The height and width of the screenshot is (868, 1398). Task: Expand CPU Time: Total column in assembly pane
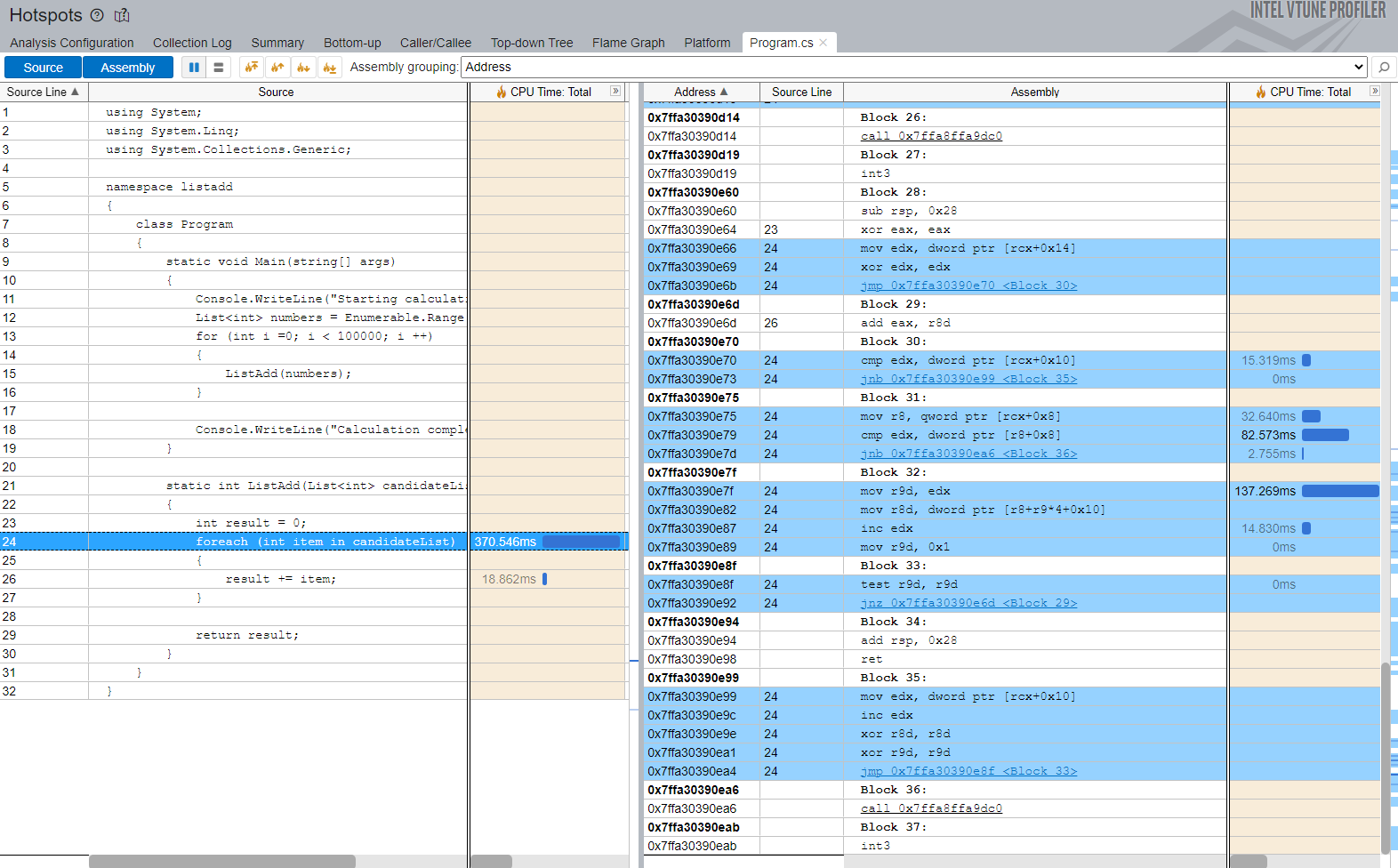(1375, 92)
